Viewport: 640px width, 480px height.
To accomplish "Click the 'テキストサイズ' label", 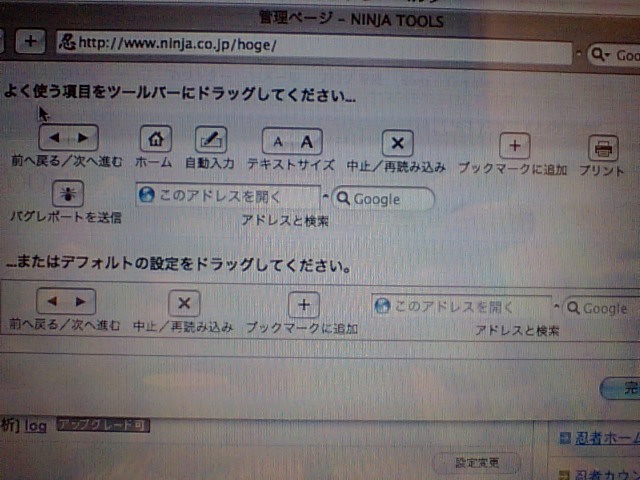I will pos(291,164).
